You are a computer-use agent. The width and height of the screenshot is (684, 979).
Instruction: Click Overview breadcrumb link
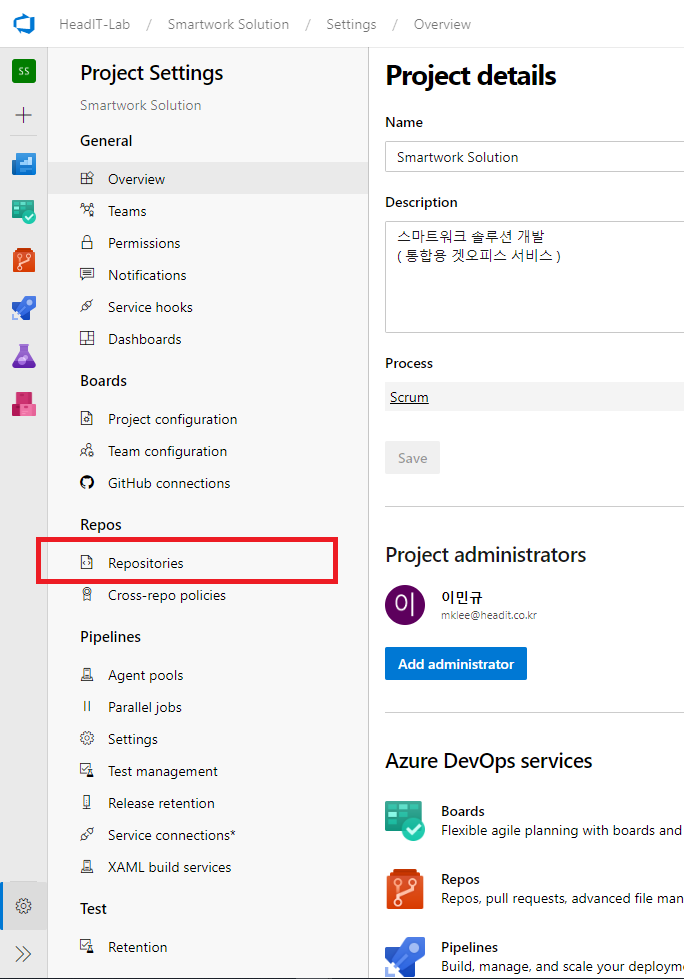click(442, 24)
